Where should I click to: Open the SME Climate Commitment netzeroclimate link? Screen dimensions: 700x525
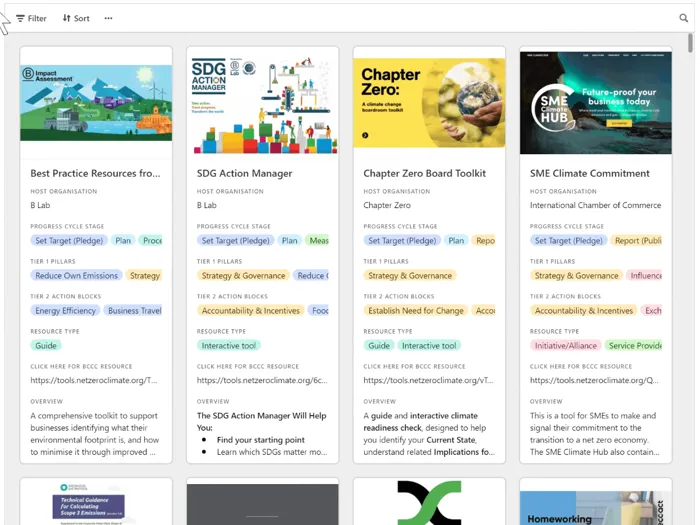(x=594, y=380)
